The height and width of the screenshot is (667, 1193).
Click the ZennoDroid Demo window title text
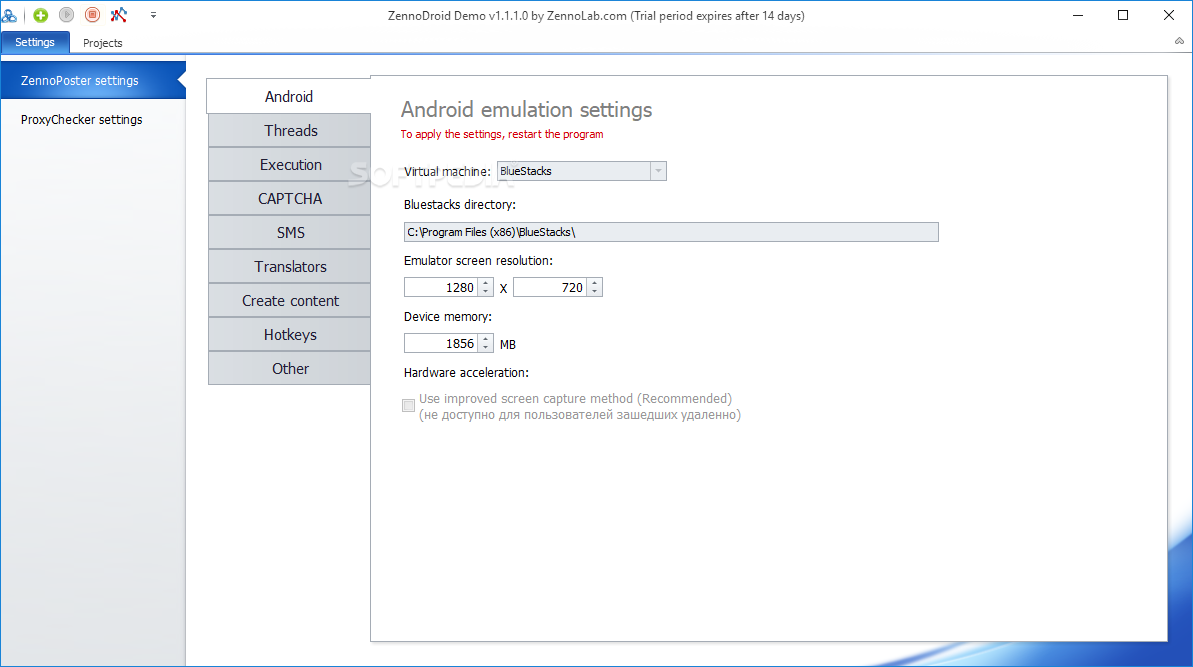click(596, 15)
